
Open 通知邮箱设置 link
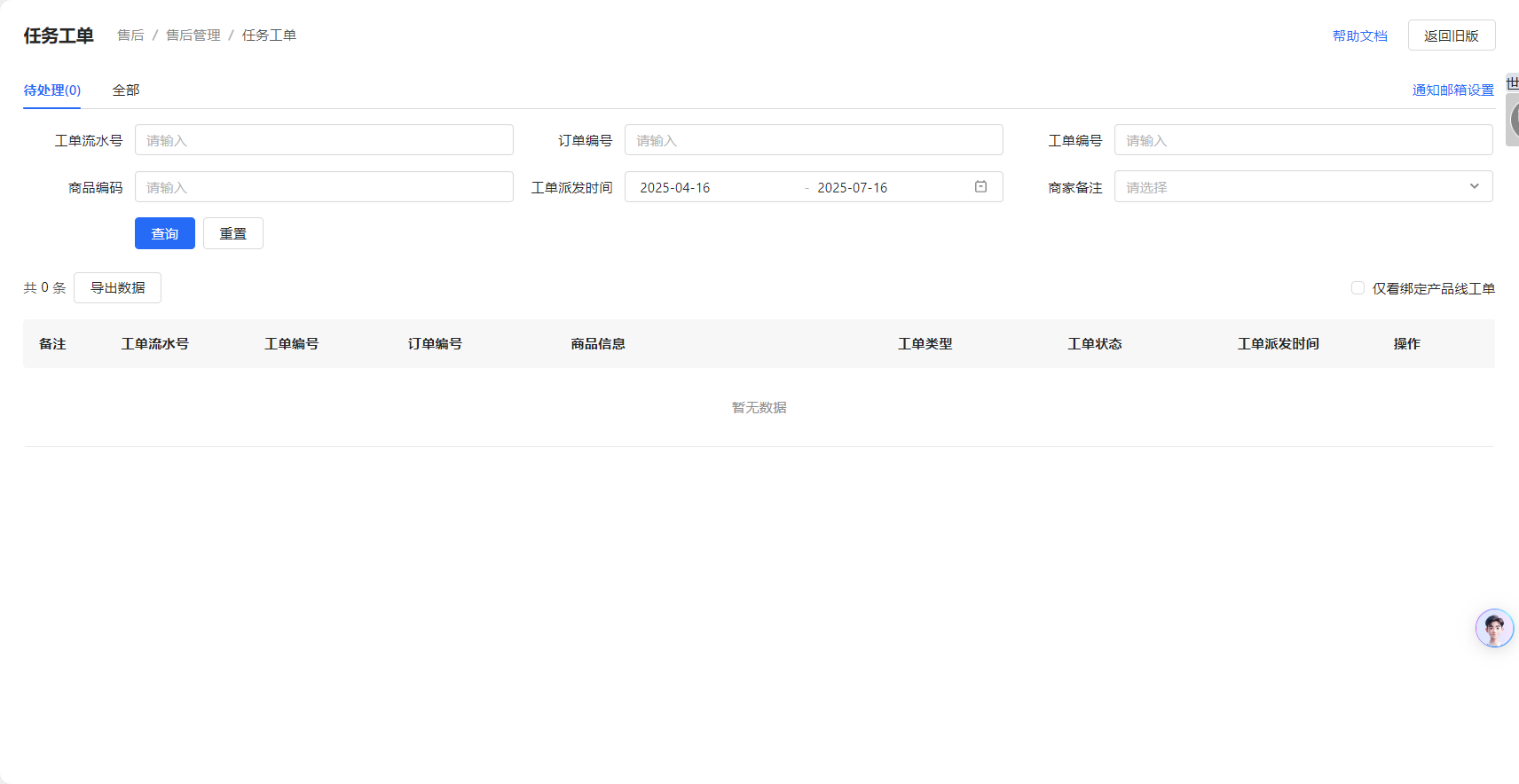coord(1452,90)
